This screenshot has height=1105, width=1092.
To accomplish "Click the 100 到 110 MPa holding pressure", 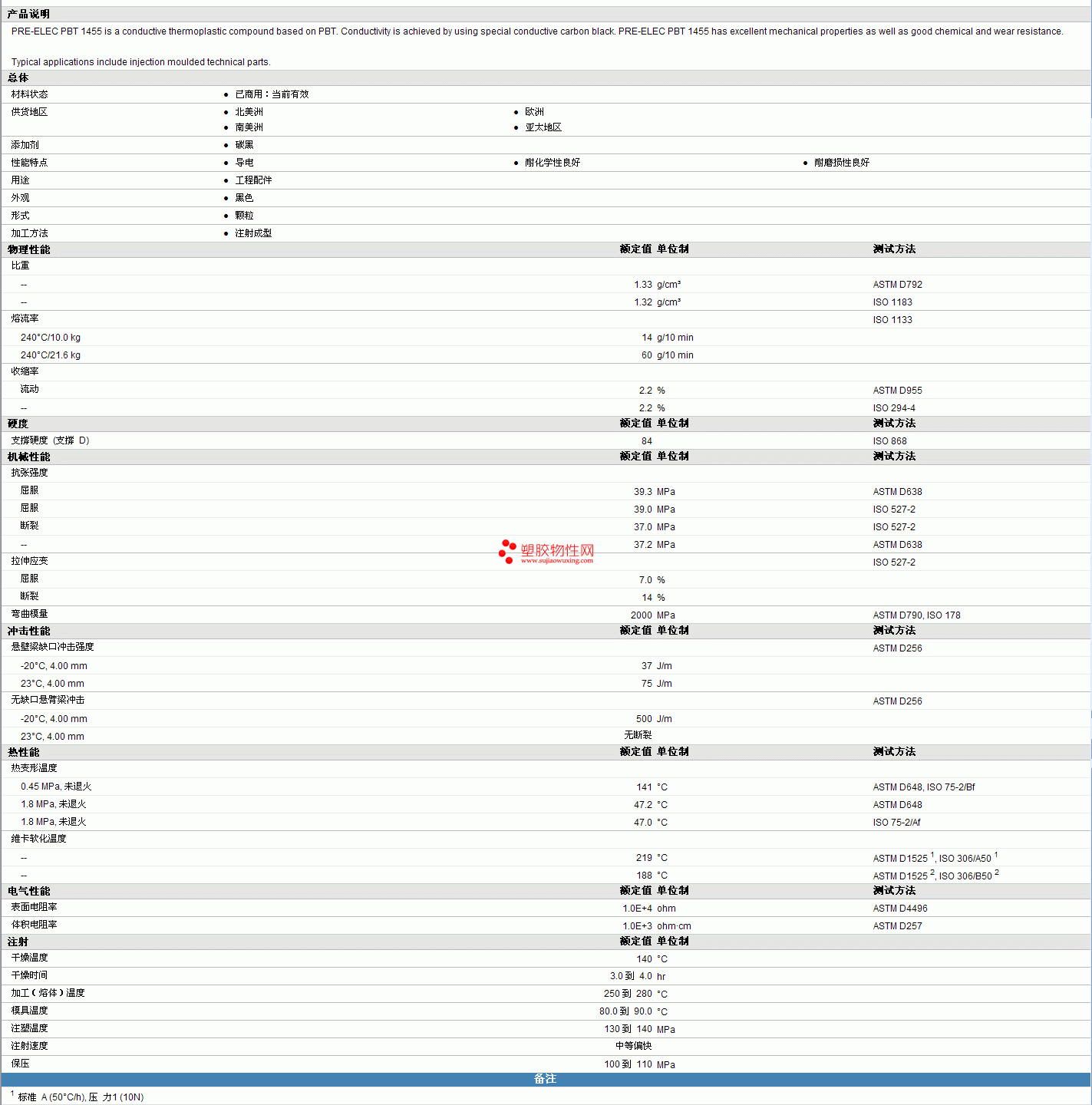I will (x=639, y=1064).
